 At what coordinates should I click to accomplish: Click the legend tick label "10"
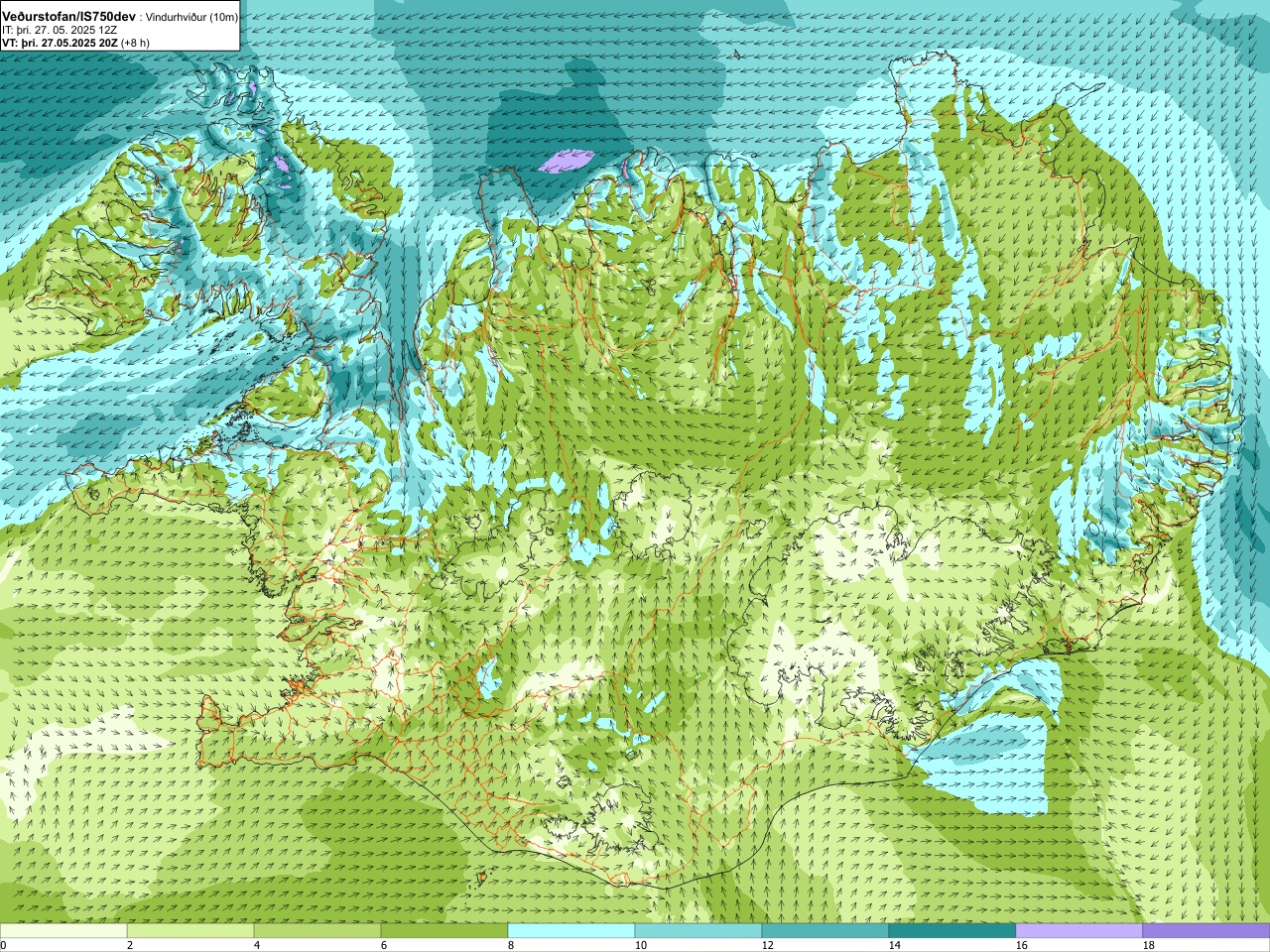pyautogui.click(x=640, y=945)
